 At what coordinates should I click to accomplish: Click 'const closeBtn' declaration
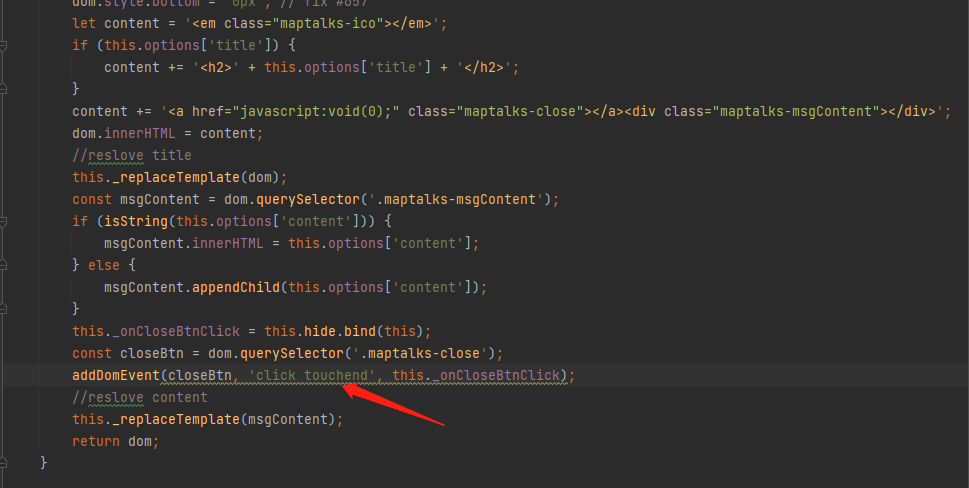[x=128, y=353]
